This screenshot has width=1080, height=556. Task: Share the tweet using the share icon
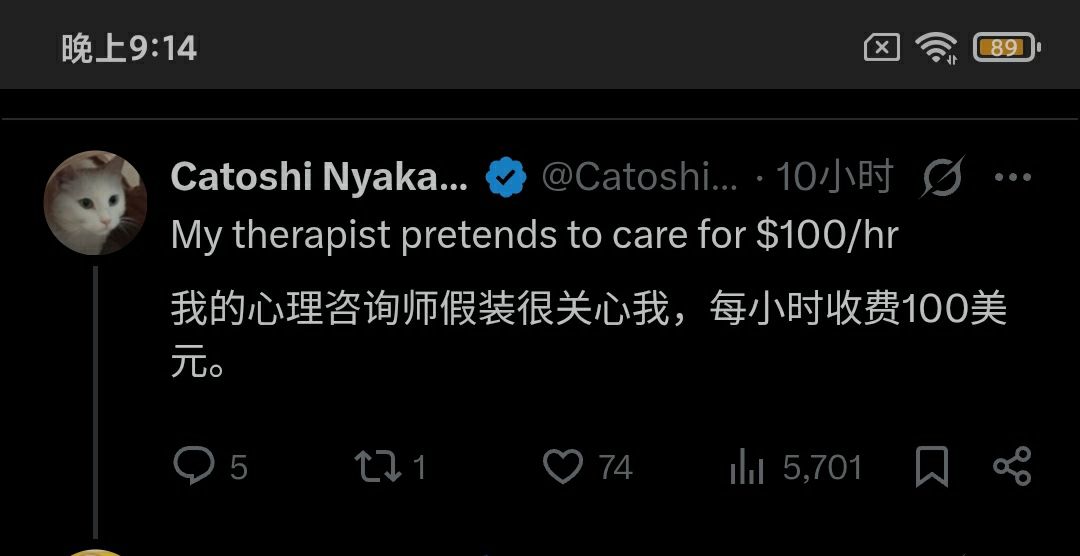1012,466
